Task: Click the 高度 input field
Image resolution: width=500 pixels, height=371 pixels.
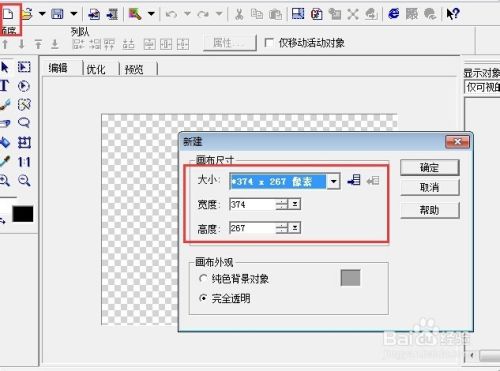Action: click(253, 228)
